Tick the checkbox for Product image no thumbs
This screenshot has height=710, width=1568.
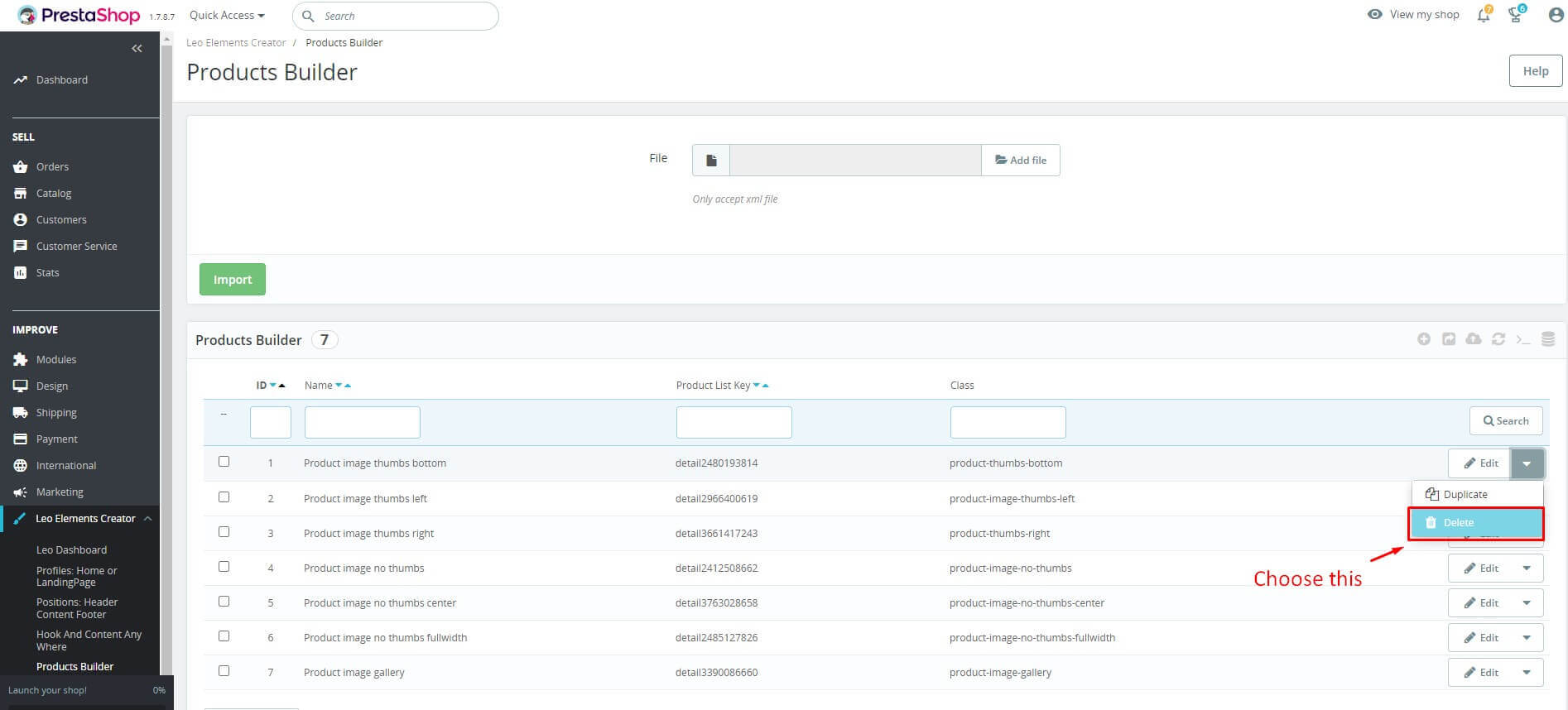point(224,567)
